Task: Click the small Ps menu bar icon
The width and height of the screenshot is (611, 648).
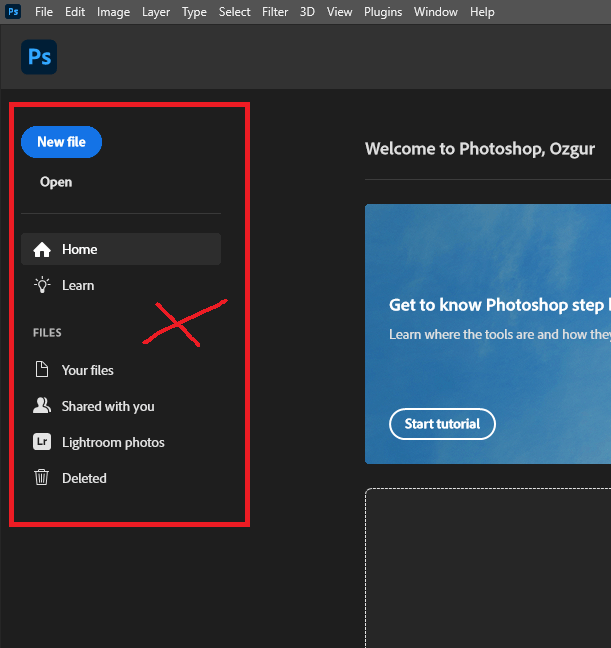Action: 13,12
